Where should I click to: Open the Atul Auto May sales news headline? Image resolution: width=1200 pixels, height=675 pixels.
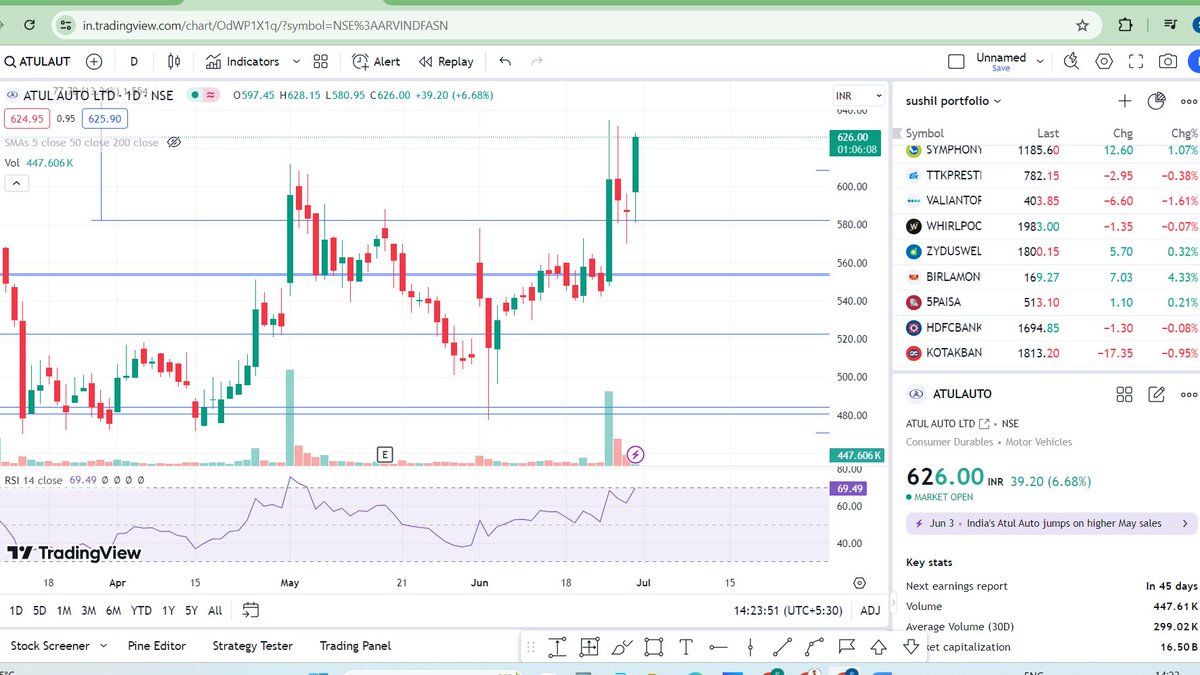click(1051, 523)
